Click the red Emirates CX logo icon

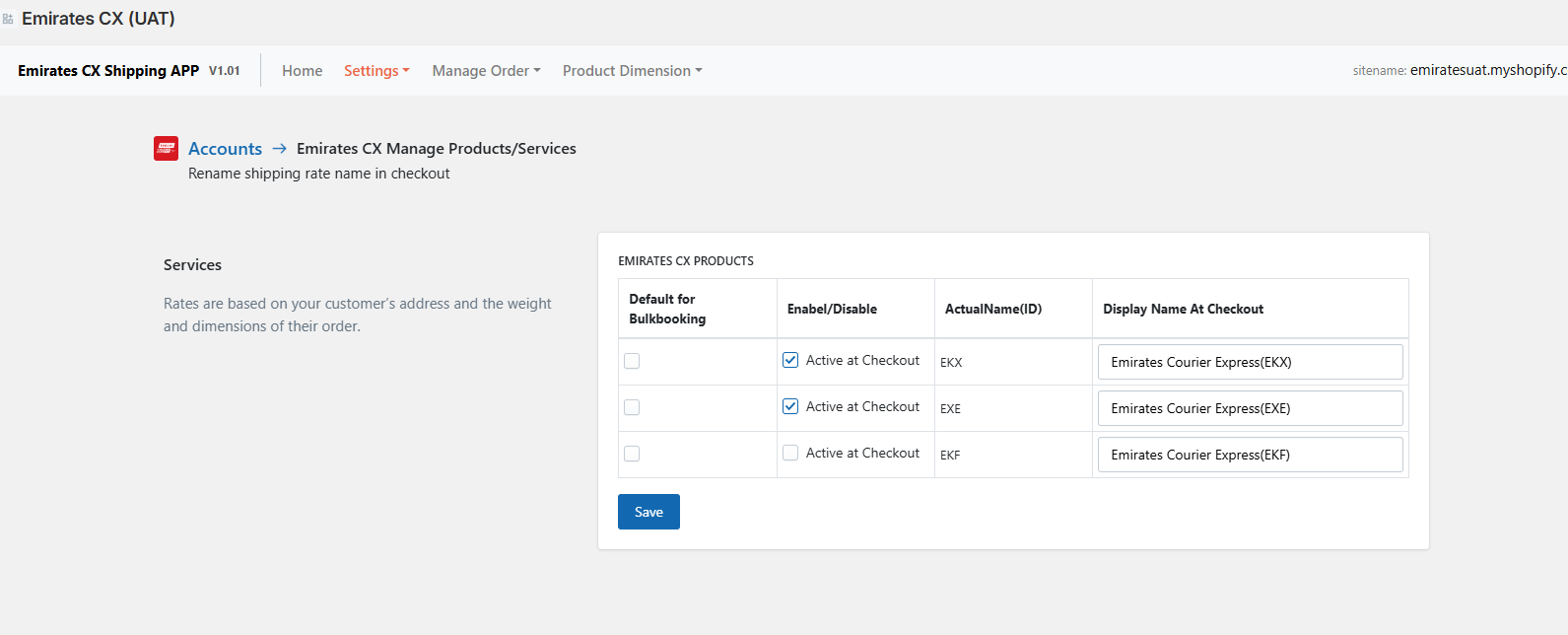point(166,148)
